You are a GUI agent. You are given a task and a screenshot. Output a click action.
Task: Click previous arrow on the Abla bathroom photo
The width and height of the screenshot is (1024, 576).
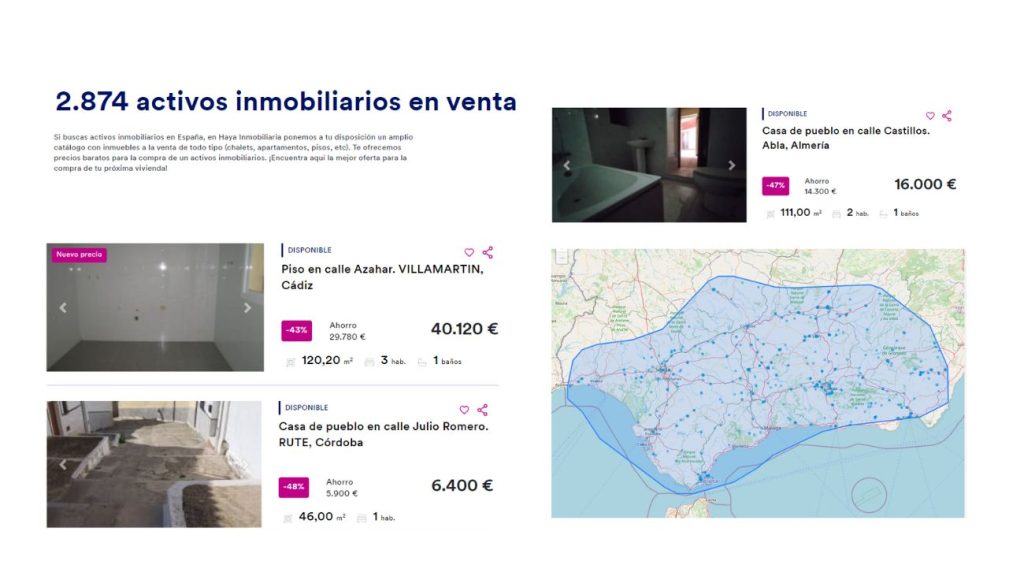pos(565,164)
